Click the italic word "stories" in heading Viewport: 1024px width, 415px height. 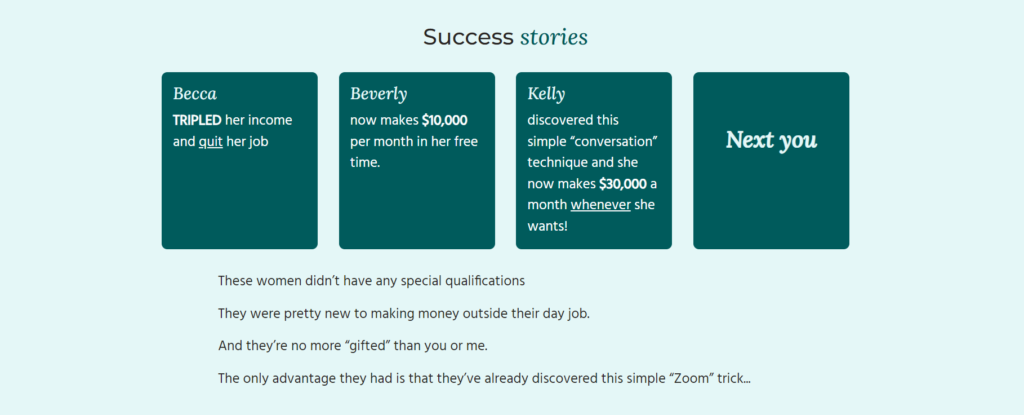coord(554,37)
